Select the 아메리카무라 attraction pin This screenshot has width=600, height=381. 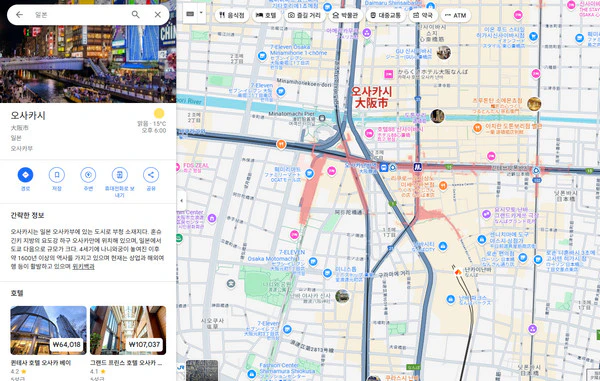pos(367,32)
